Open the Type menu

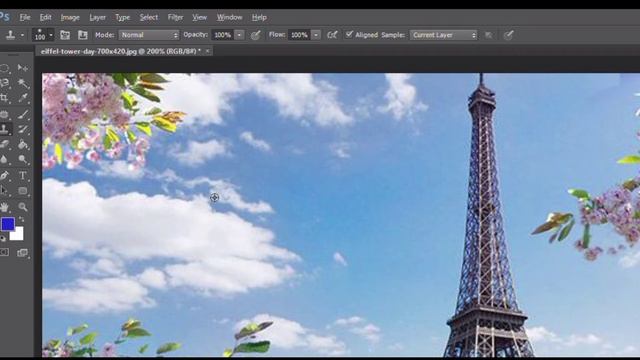(122, 18)
